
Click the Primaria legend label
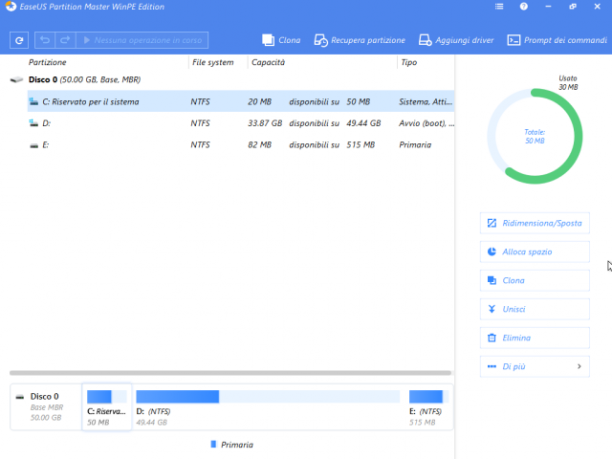pos(237,445)
